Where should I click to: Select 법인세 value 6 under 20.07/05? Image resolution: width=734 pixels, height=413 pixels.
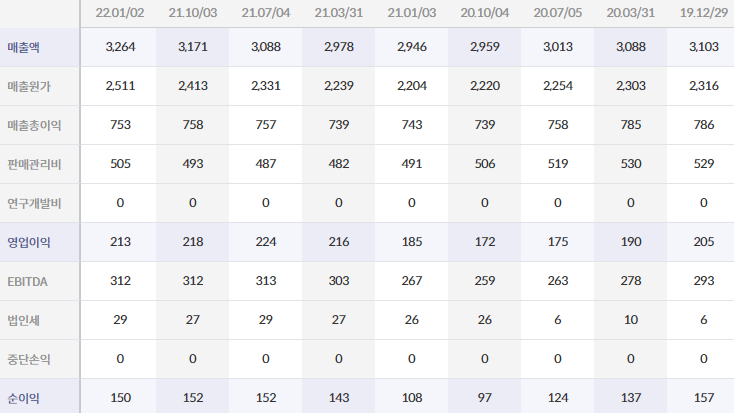(558, 319)
